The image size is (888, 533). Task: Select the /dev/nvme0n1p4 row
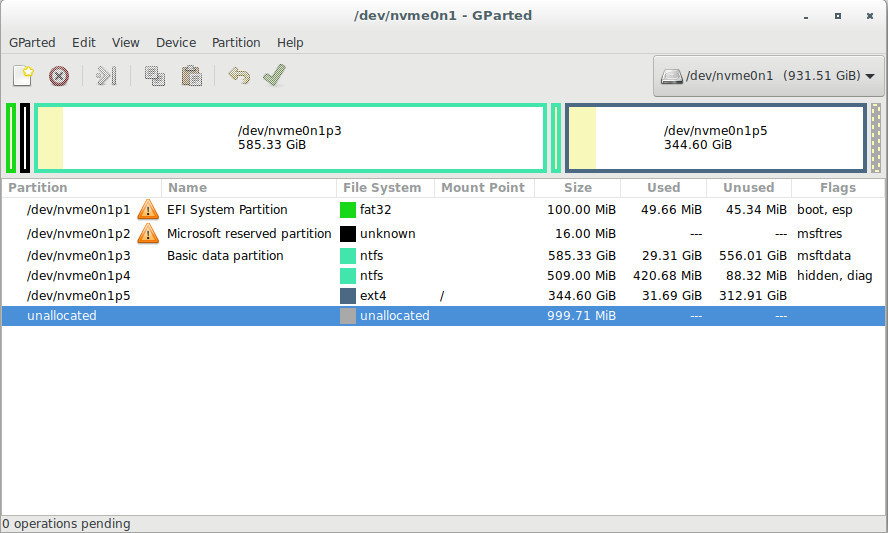[443, 276]
